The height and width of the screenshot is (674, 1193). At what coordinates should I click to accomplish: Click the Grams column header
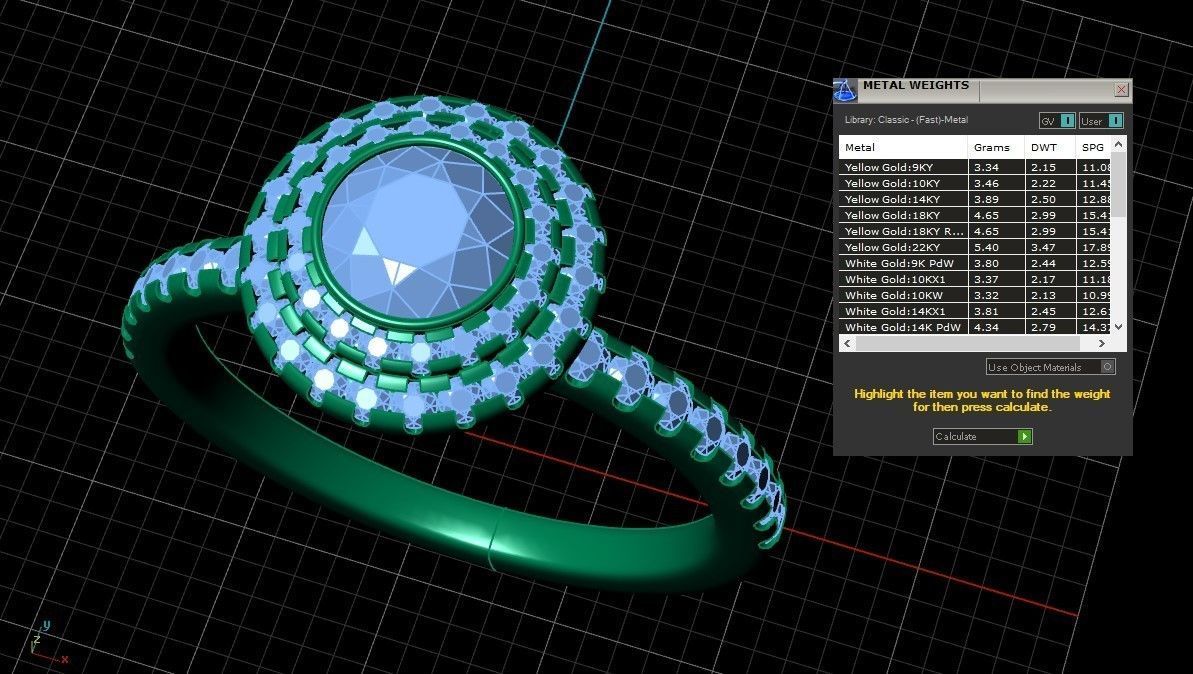pyautogui.click(x=997, y=148)
